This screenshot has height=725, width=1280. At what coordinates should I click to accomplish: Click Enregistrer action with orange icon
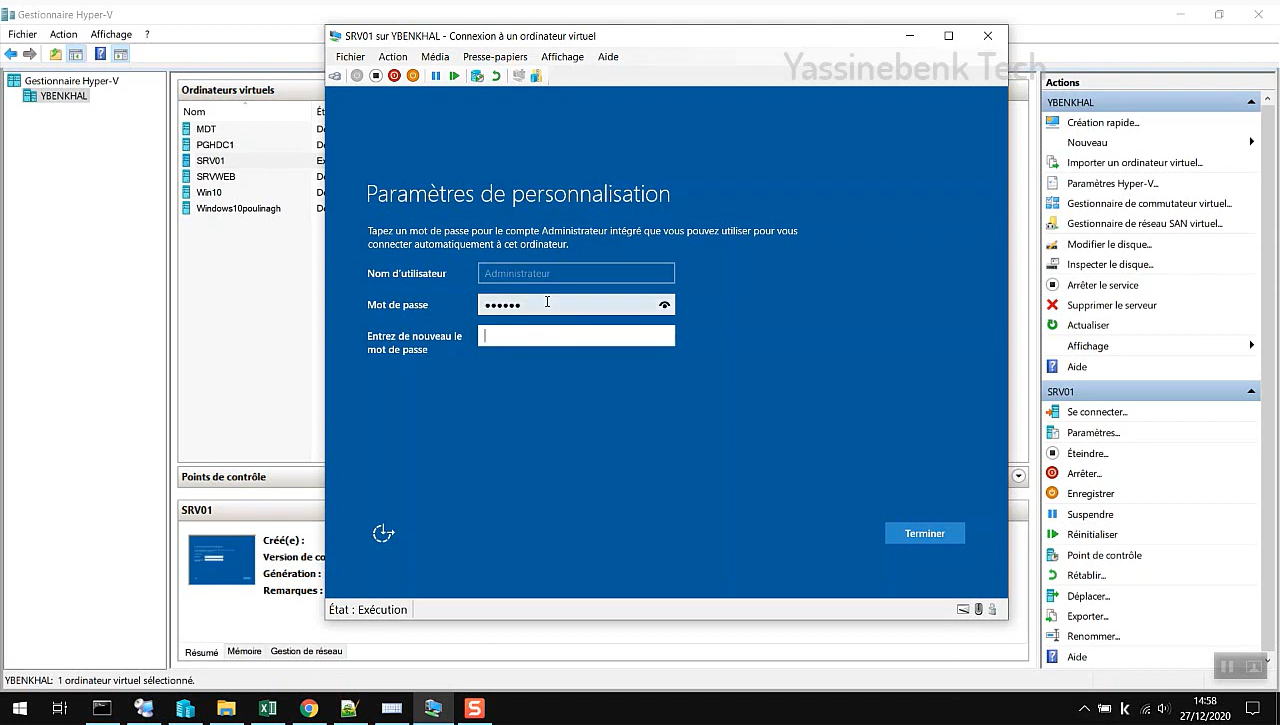(1090, 493)
